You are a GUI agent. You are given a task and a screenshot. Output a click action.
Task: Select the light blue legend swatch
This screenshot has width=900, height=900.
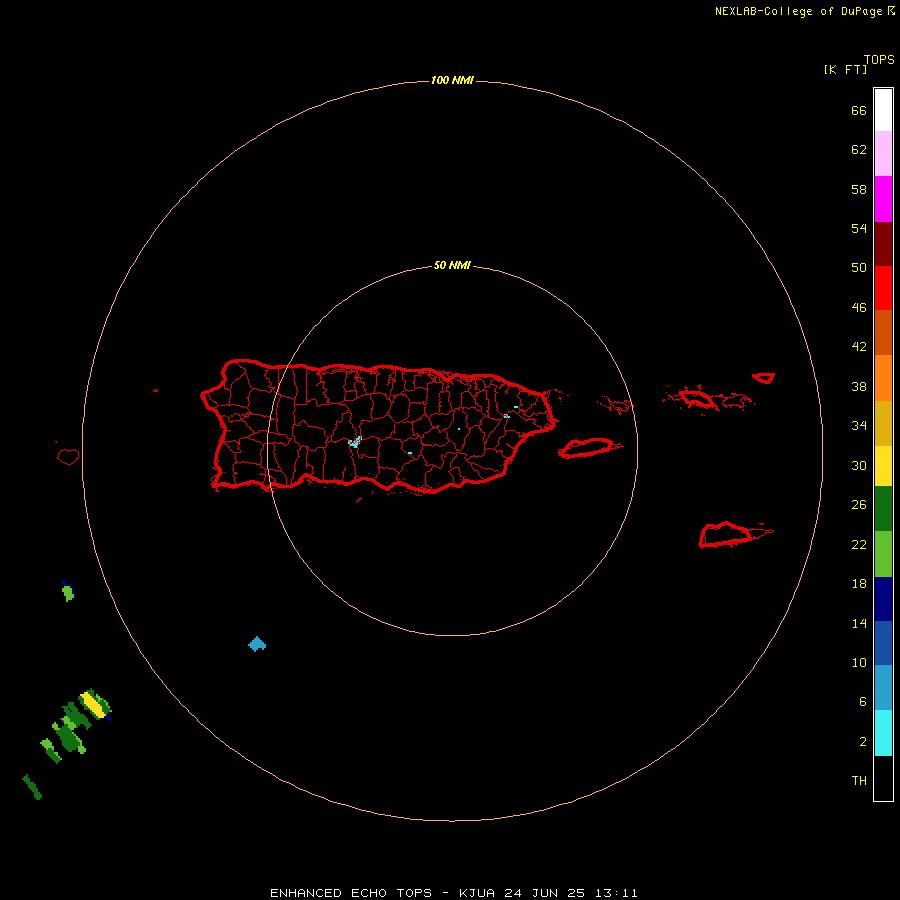883,688
